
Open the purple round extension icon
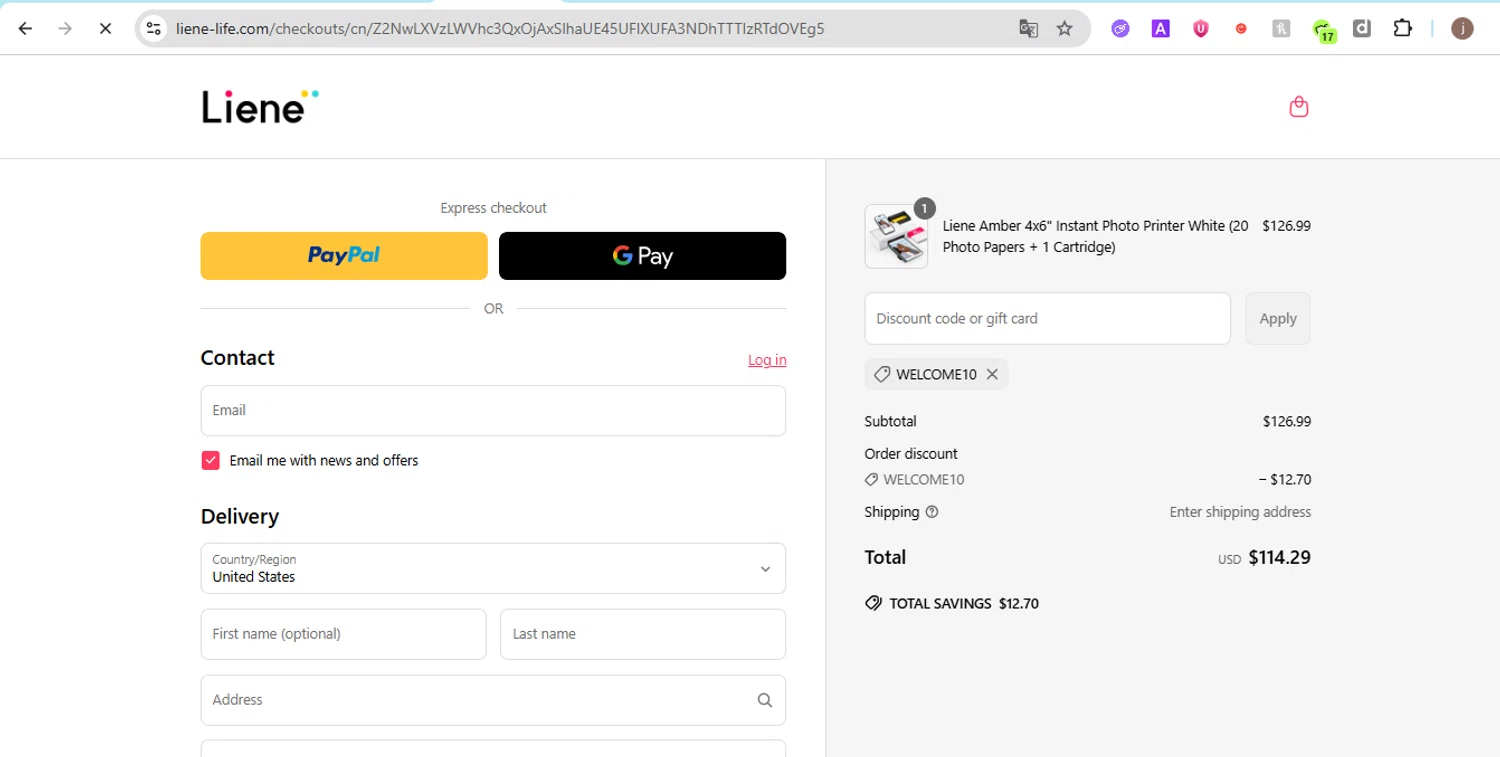click(x=1121, y=29)
